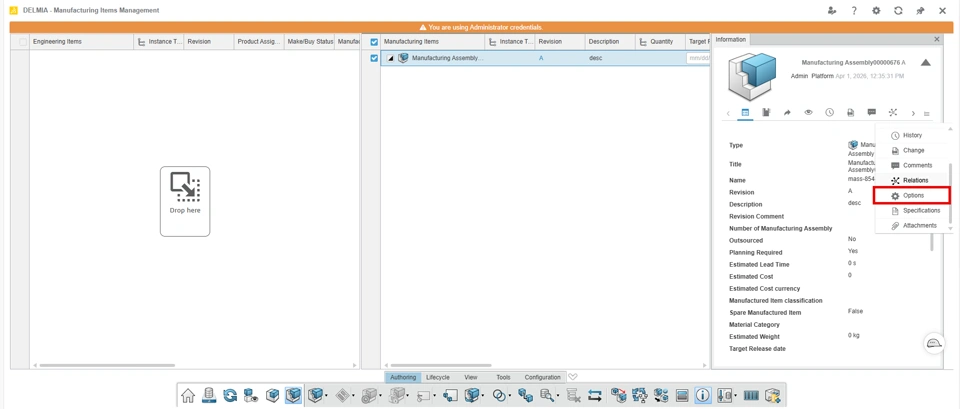960x409 pixels.
Task: Switch to the Authoring tab
Action: (x=403, y=377)
